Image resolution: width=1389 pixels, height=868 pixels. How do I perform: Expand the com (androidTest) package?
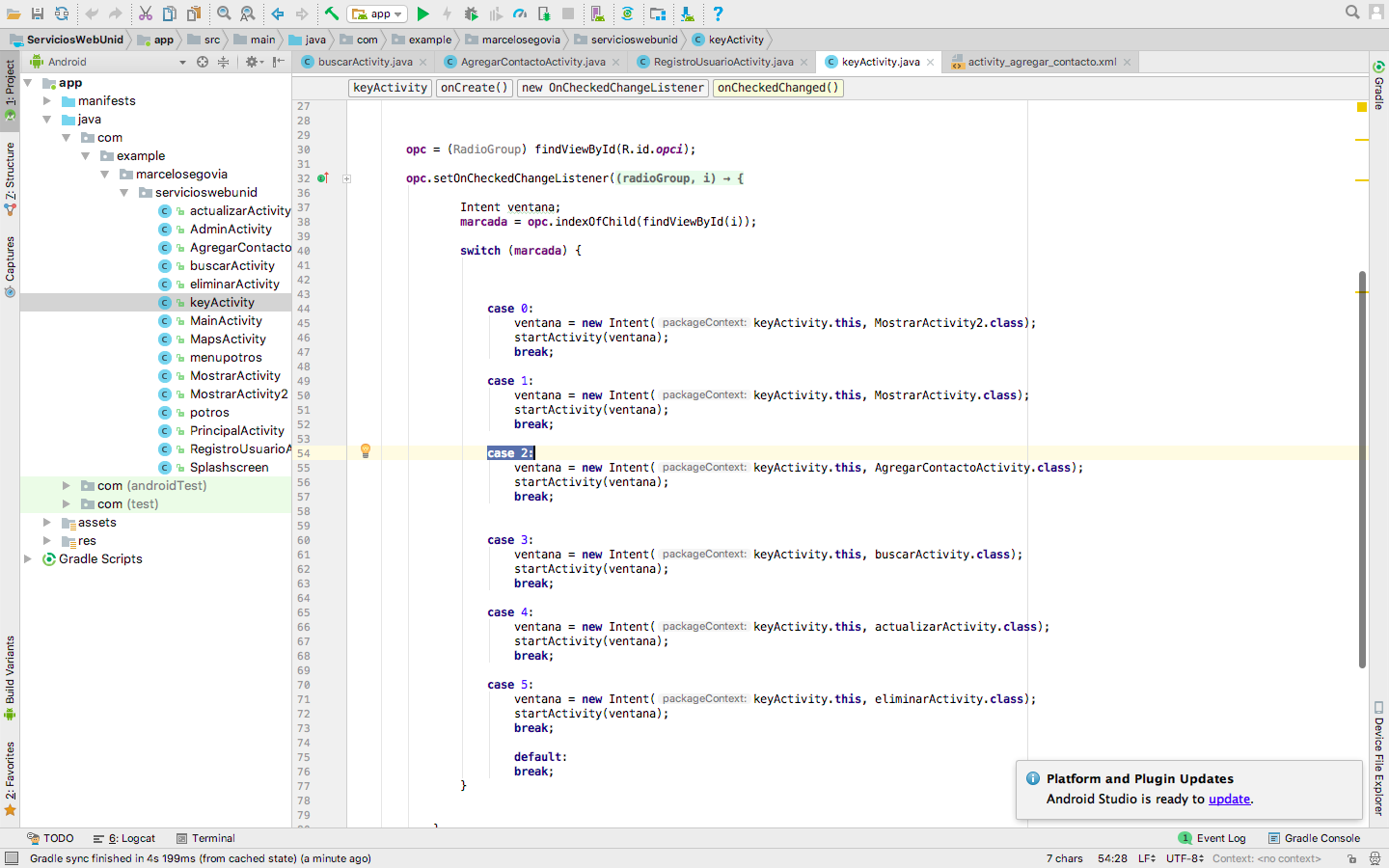point(66,486)
